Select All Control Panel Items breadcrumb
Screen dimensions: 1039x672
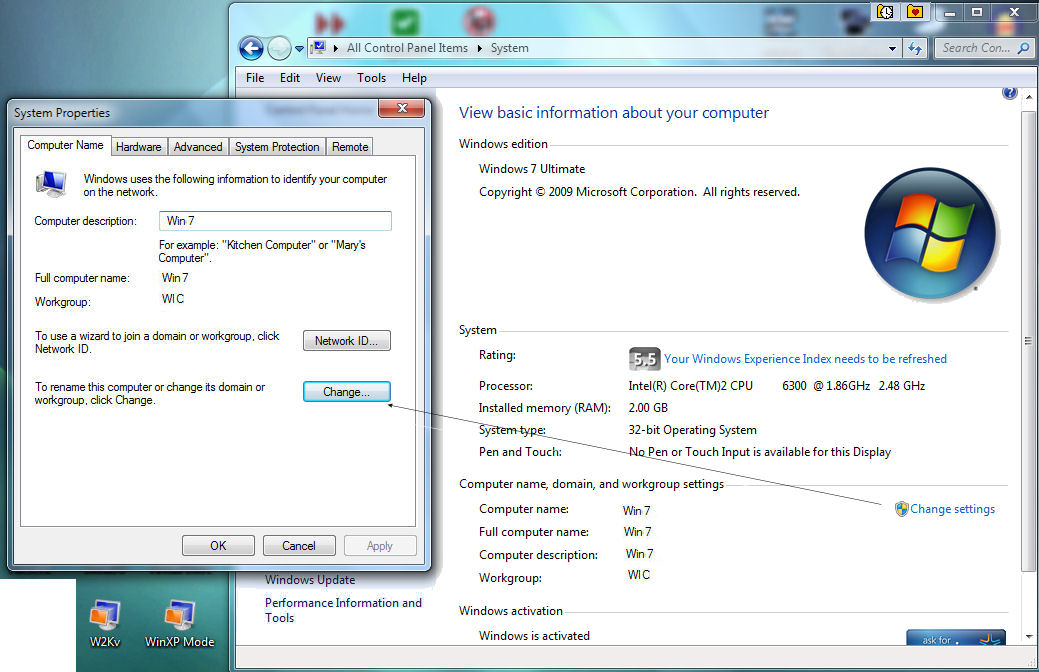point(407,48)
